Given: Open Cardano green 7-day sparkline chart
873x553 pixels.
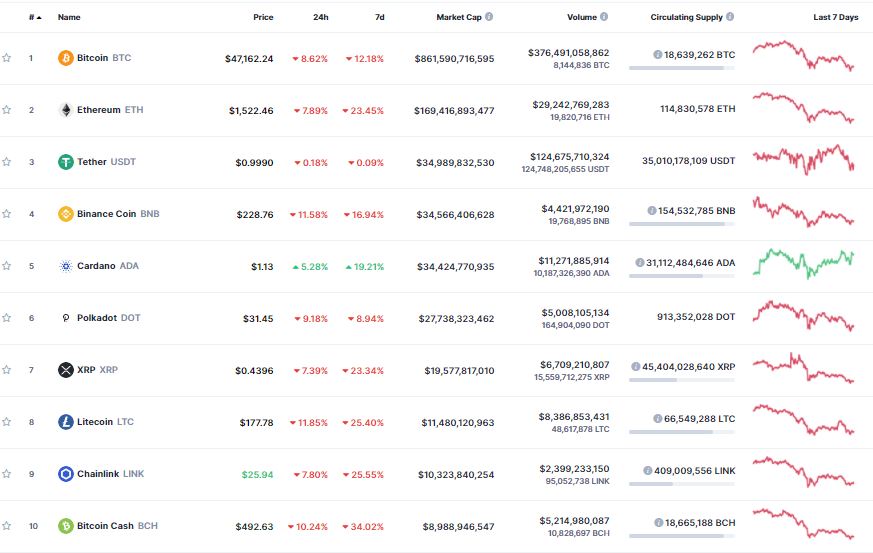Looking at the screenshot, I should coord(803,263).
